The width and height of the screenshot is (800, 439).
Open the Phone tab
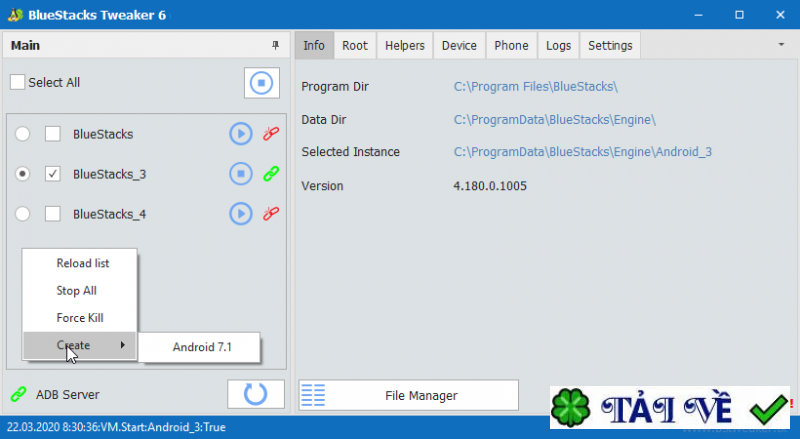(511, 45)
